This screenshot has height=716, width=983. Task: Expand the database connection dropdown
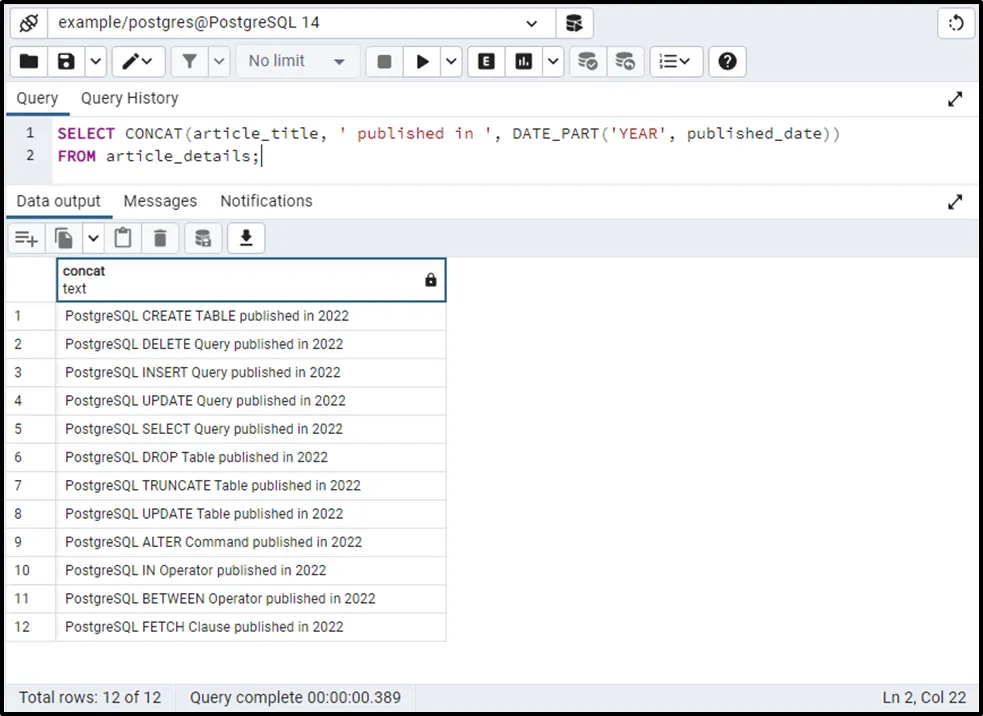tap(530, 23)
